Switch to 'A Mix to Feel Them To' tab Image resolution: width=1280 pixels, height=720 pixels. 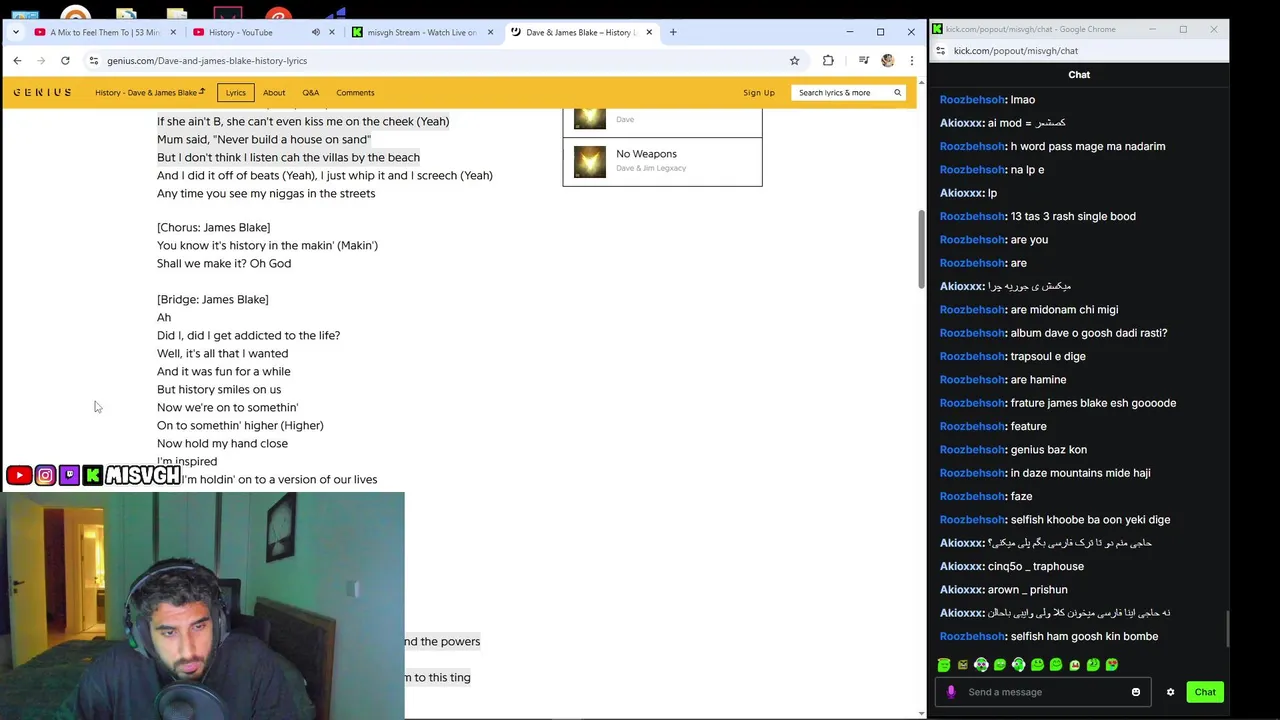coord(104,32)
